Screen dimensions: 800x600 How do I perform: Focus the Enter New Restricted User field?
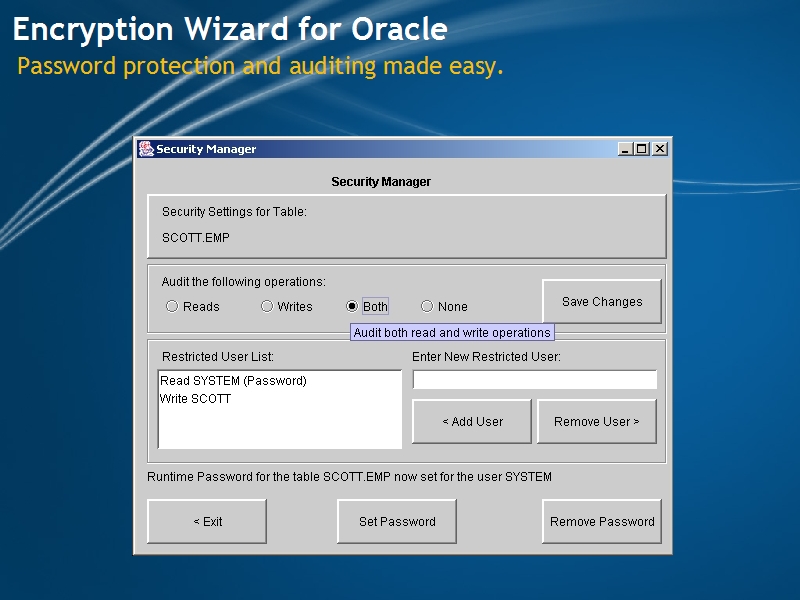535,380
